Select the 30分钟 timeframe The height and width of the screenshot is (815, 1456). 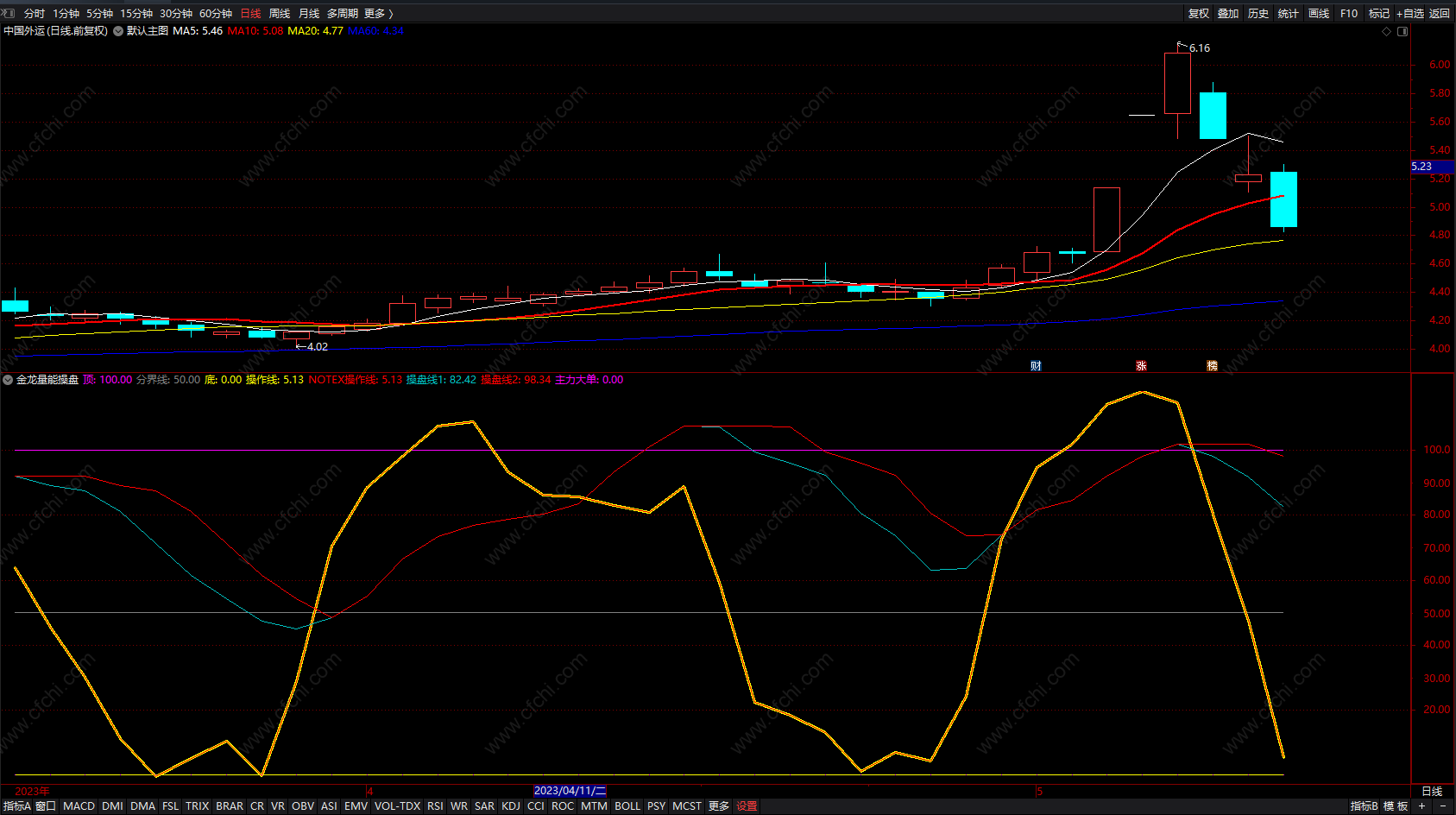point(176,13)
